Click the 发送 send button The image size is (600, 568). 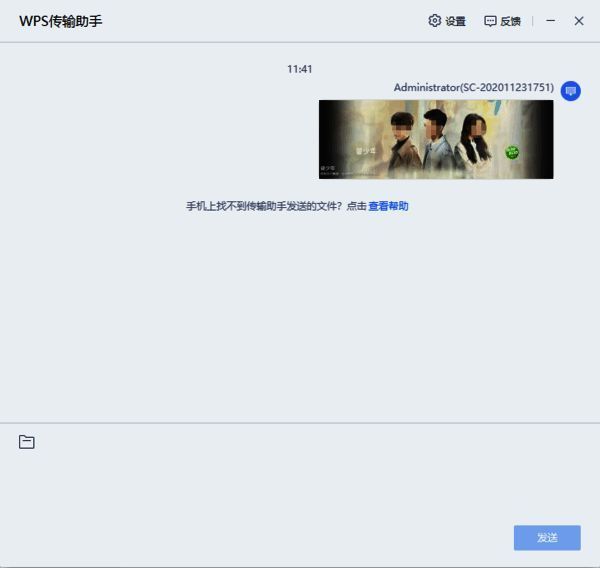[x=547, y=538]
